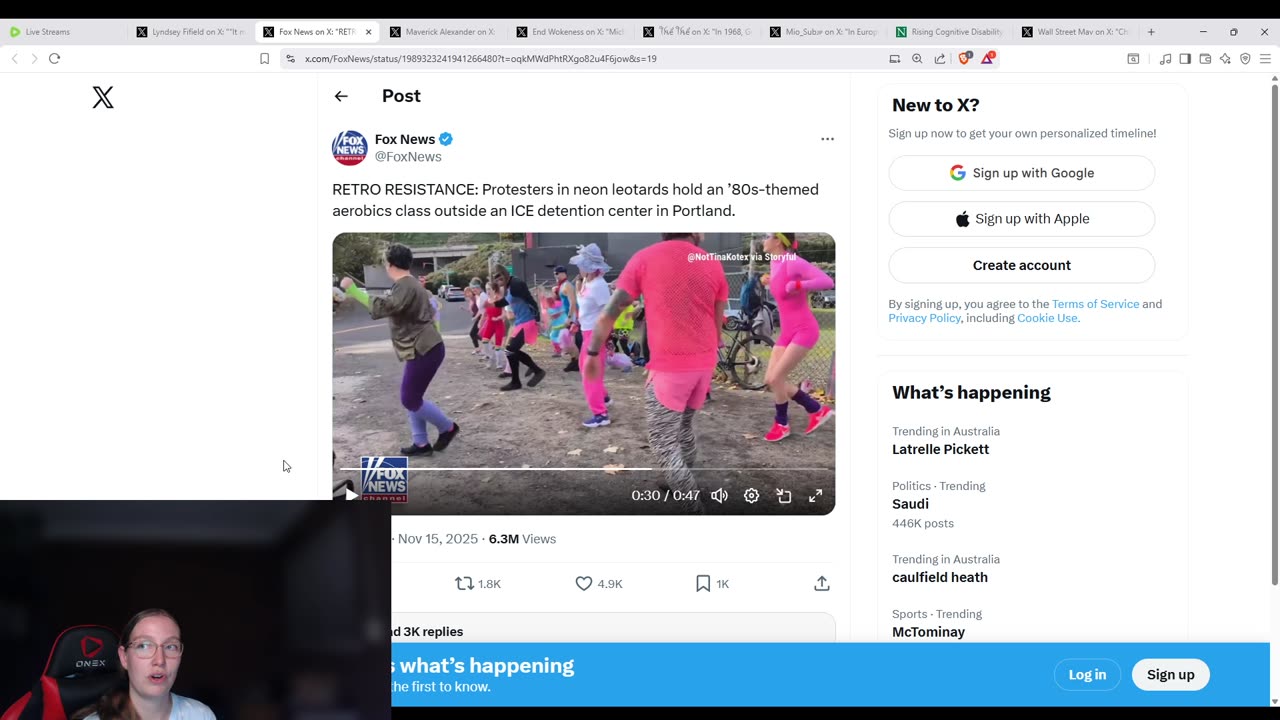1280x720 pixels.
Task: Open the browser hamburger menu
Action: pos(1265,58)
